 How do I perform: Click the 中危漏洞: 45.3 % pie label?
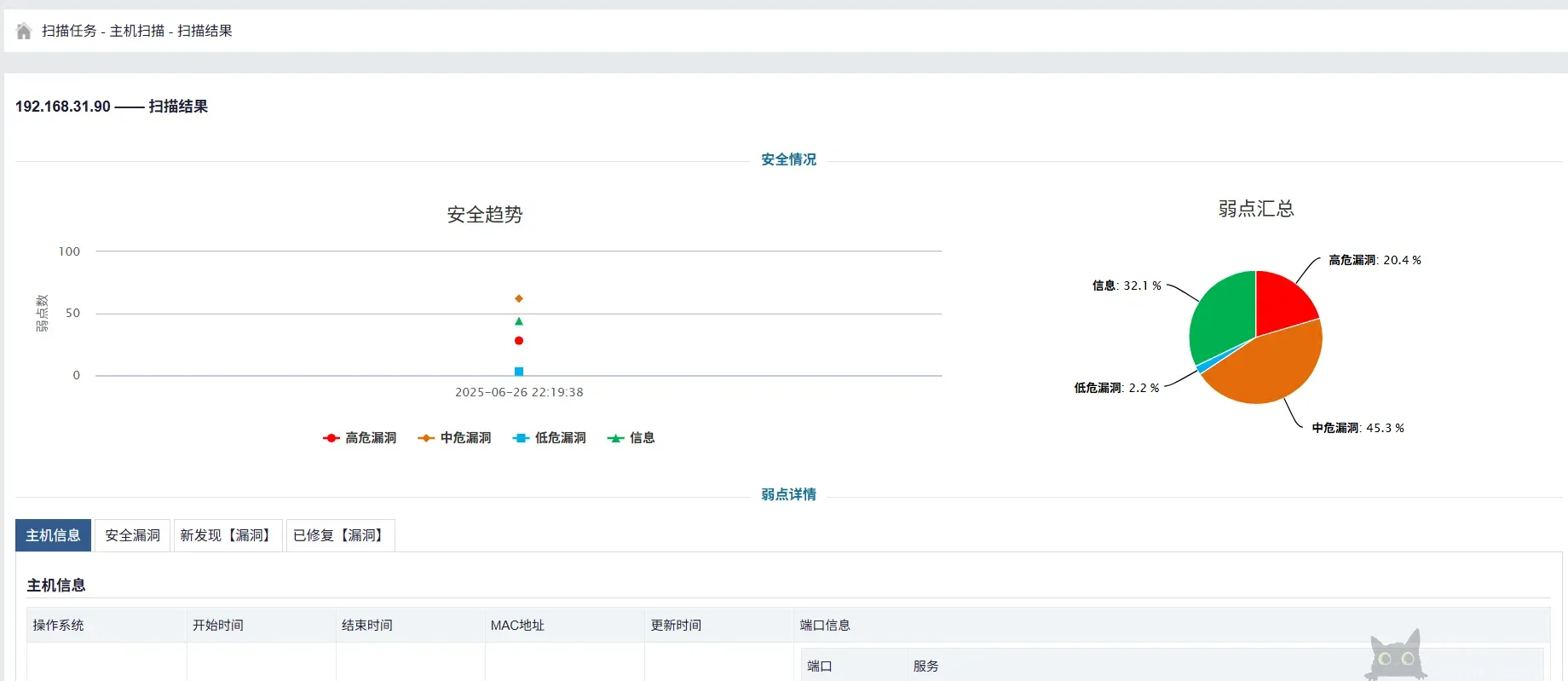pyautogui.click(x=1358, y=428)
